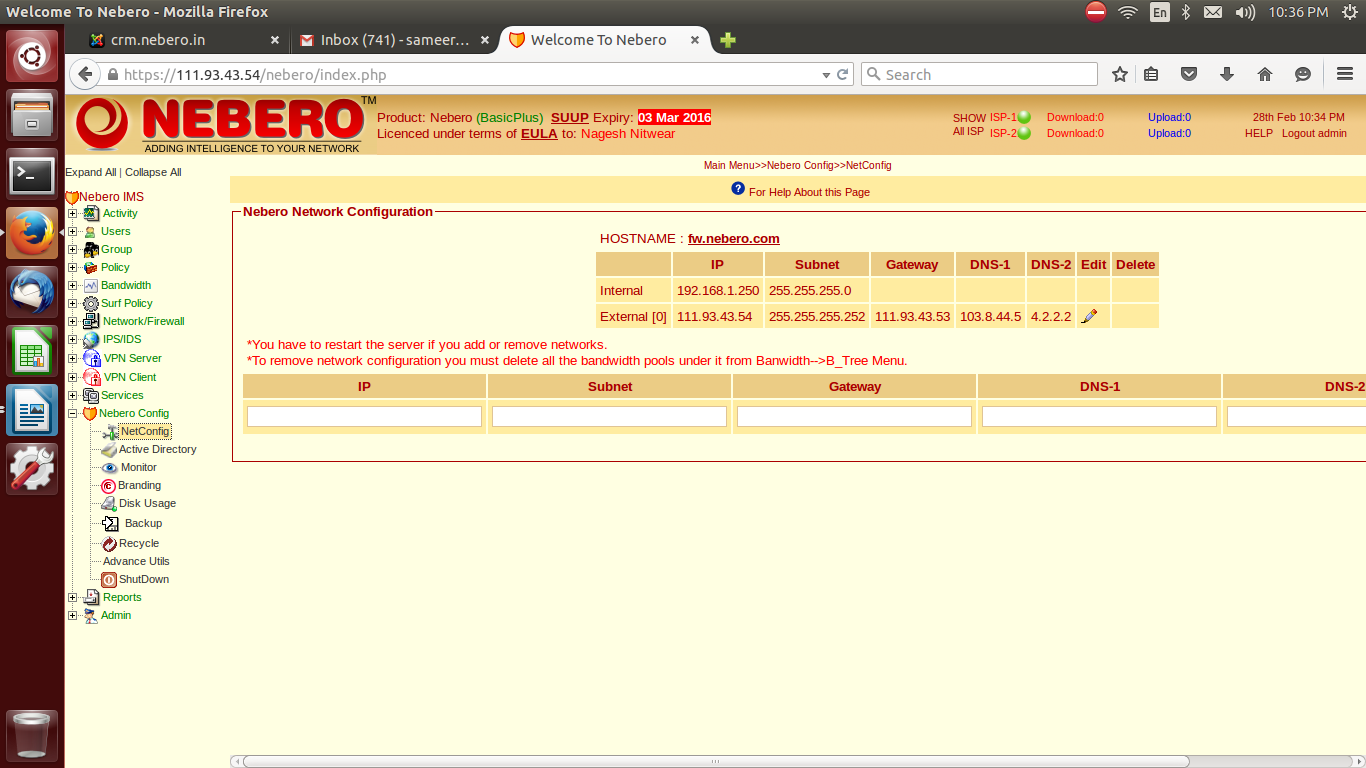Image resolution: width=1366 pixels, height=768 pixels.
Task: Expand the Activity tree node
Action: 72,213
